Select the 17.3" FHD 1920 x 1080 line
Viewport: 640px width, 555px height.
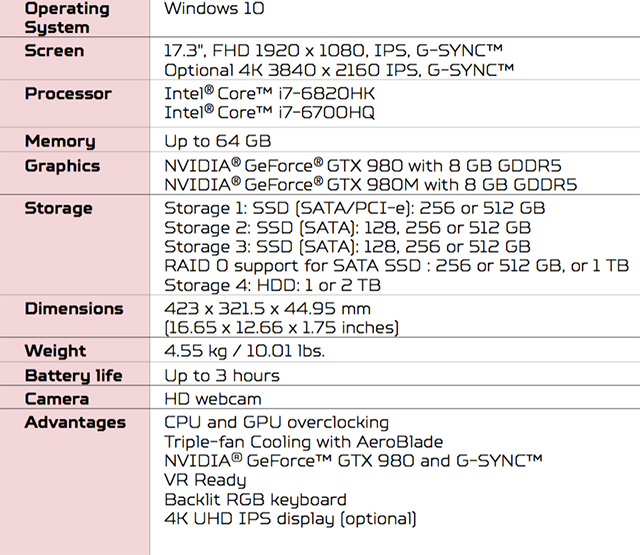click(333, 51)
